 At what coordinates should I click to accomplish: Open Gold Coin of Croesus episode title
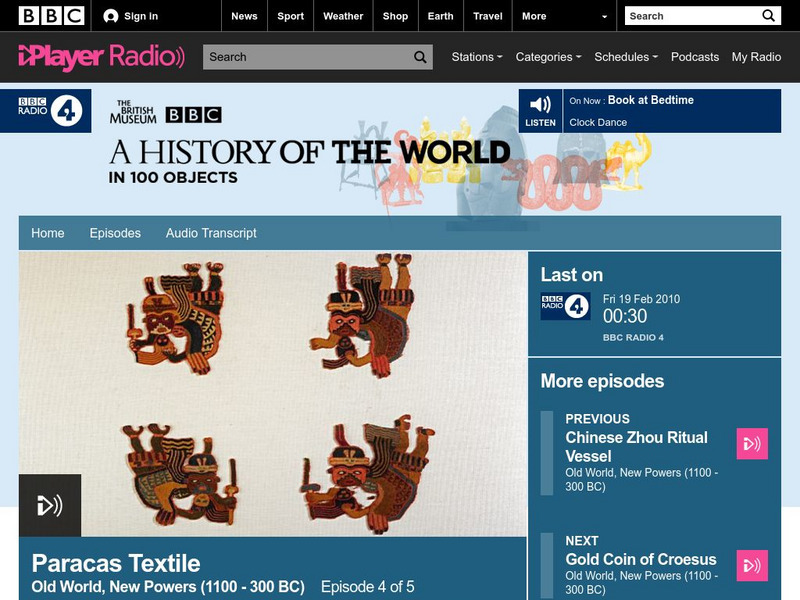[641, 559]
